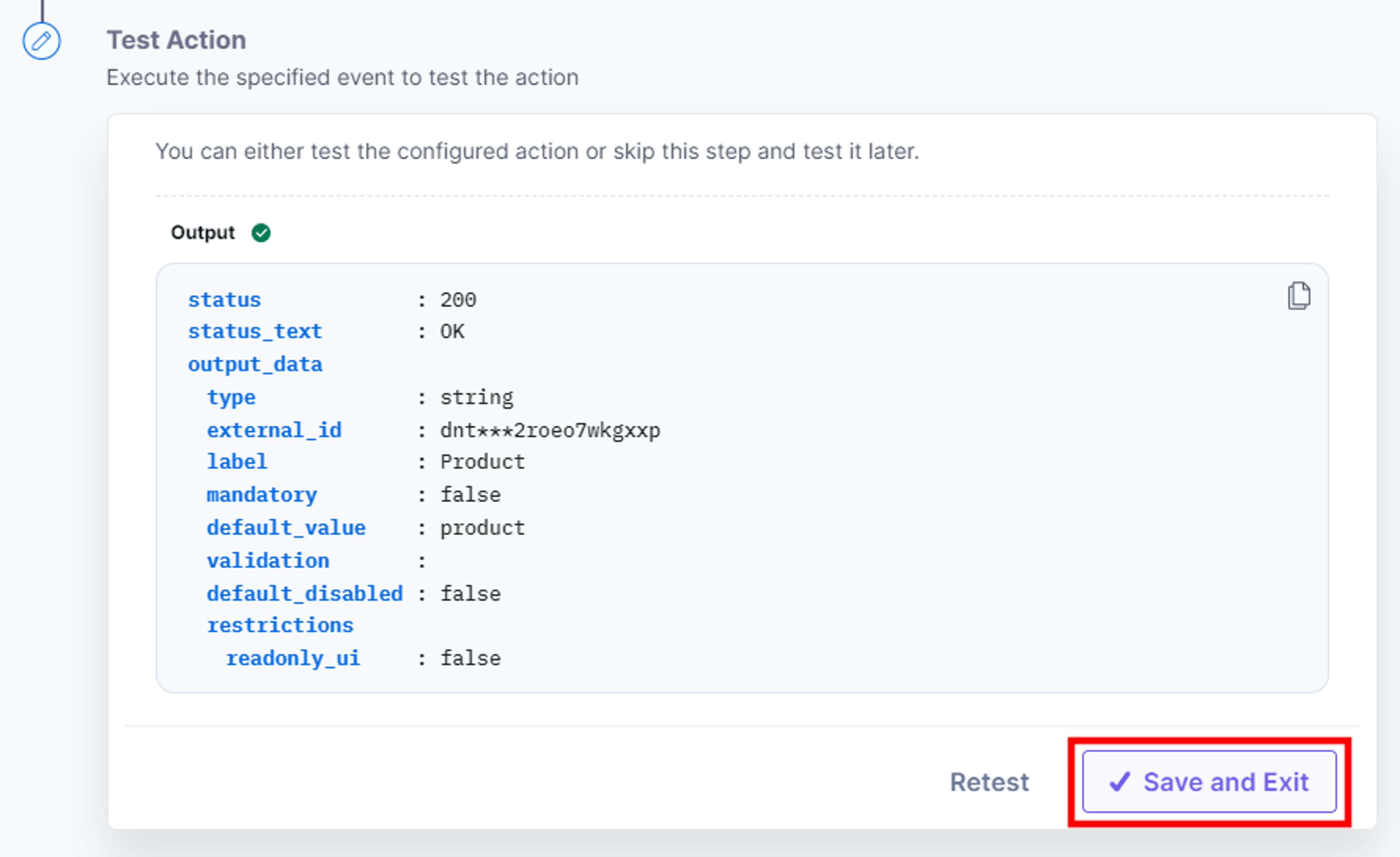The image size is (1400, 857).
Task: Click the pencil edit icon beside Test Action
Action: (x=42, y=41)
